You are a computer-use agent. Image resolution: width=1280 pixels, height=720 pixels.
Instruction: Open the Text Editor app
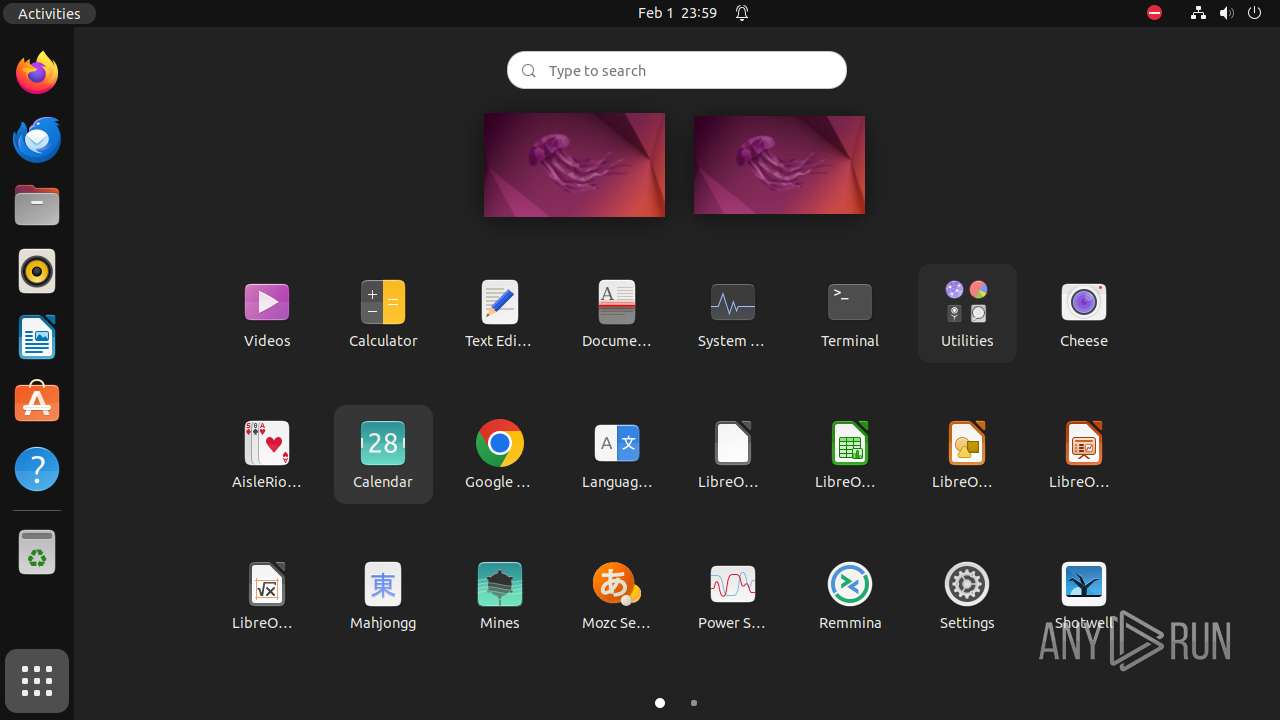tap(499, 314)
